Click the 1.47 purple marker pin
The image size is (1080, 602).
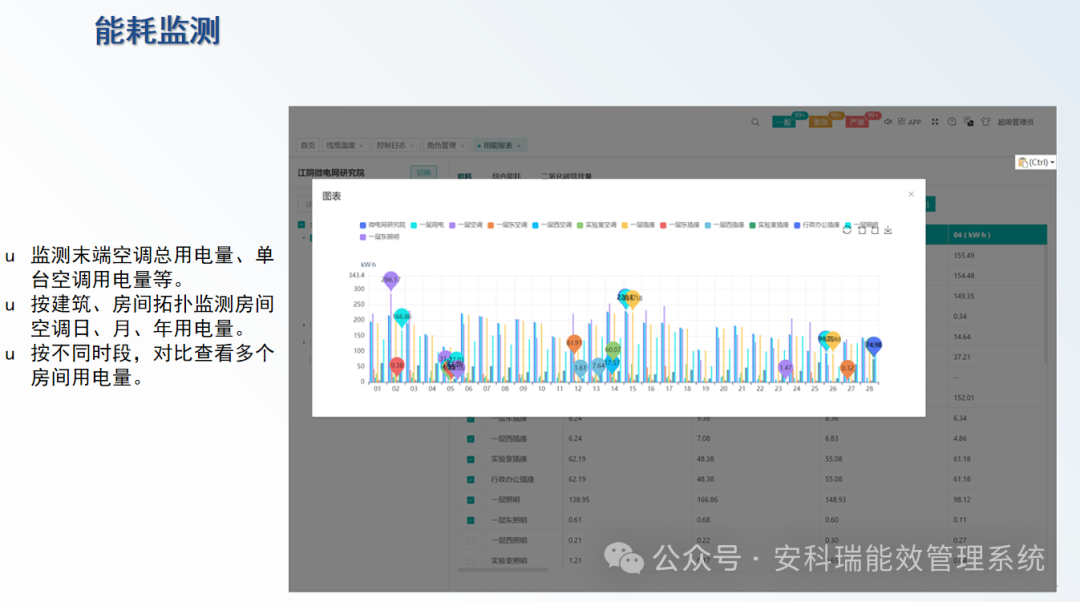click(785, 369)
